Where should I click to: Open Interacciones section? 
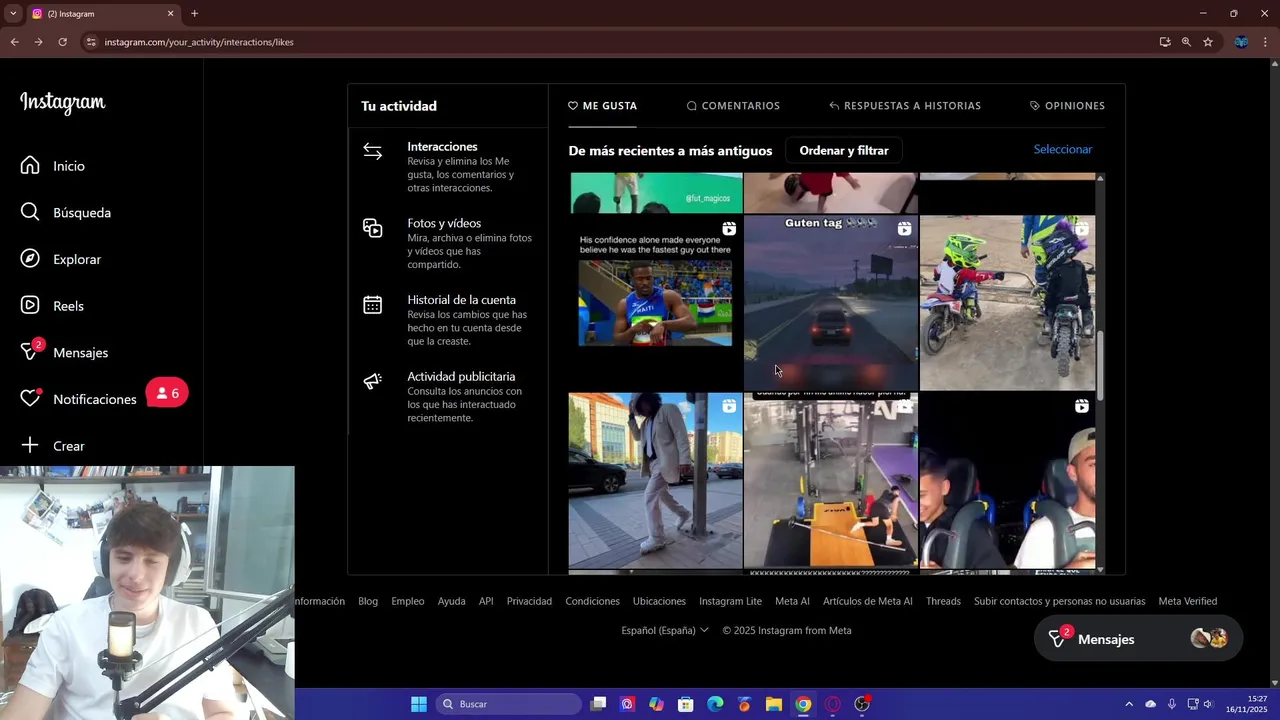(x=448, y=166)
